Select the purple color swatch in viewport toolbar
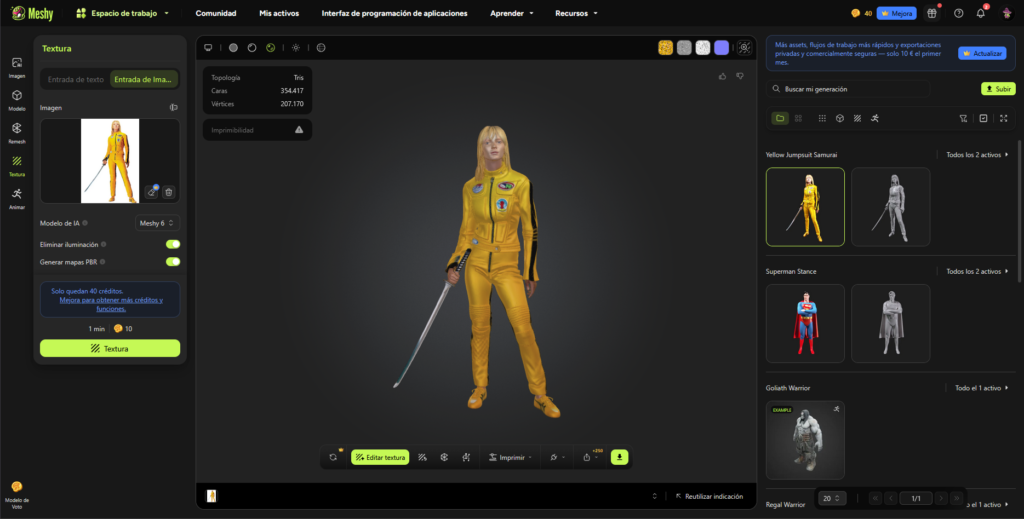1024x519 pixels. (721, 47)
